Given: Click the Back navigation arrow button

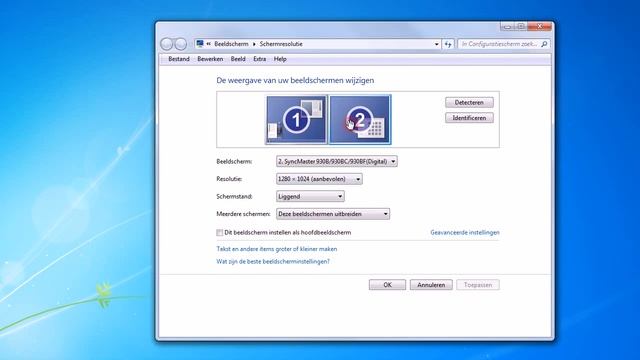Looking at the screenshot, I should (167, 44).
